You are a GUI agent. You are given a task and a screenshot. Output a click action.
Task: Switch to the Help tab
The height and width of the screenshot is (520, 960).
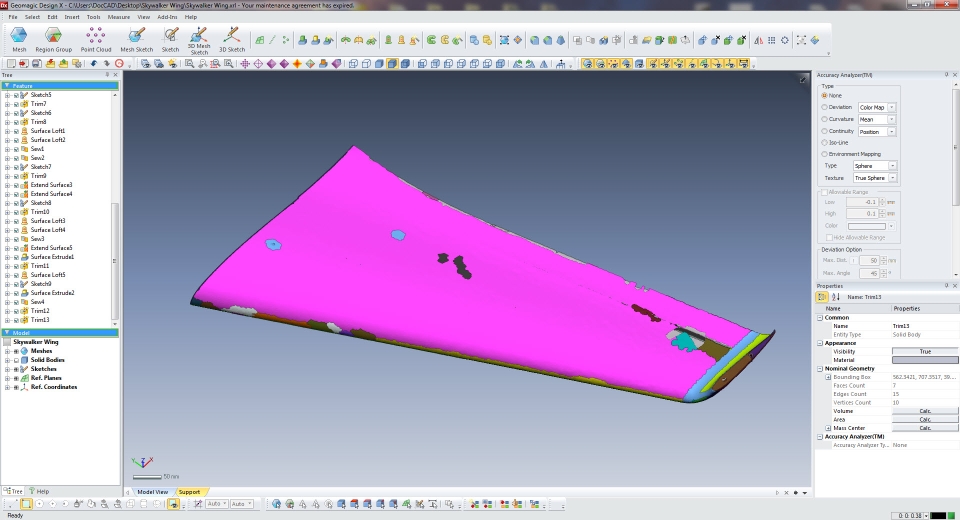pyautogui.click(x=39, y=491)
